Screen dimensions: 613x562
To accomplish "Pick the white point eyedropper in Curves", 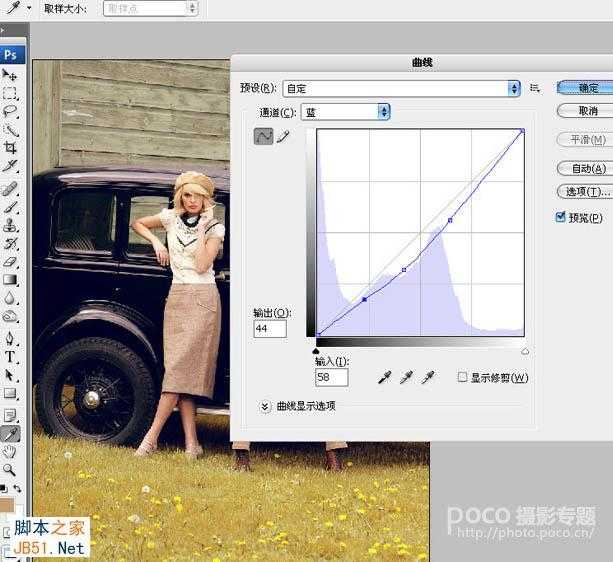I will [428, 377].
